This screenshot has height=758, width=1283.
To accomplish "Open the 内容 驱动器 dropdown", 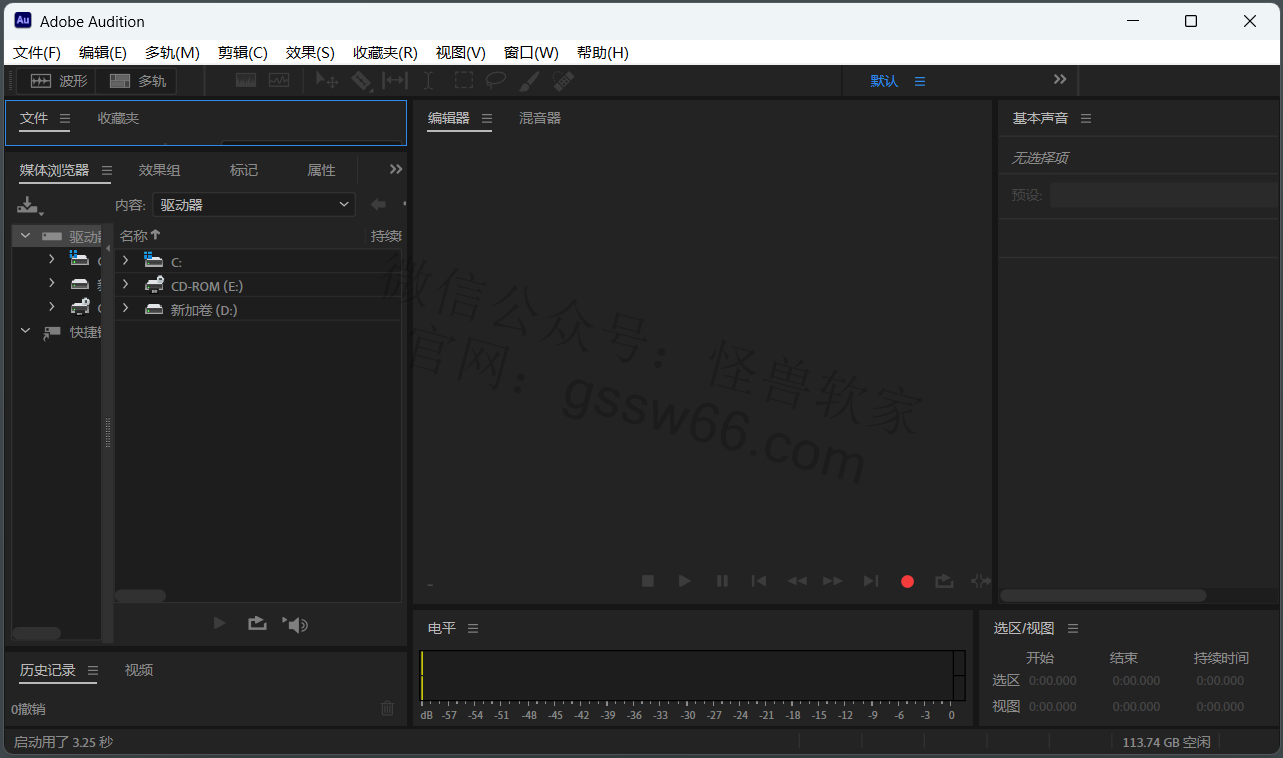I will click(x=254, y=204).
